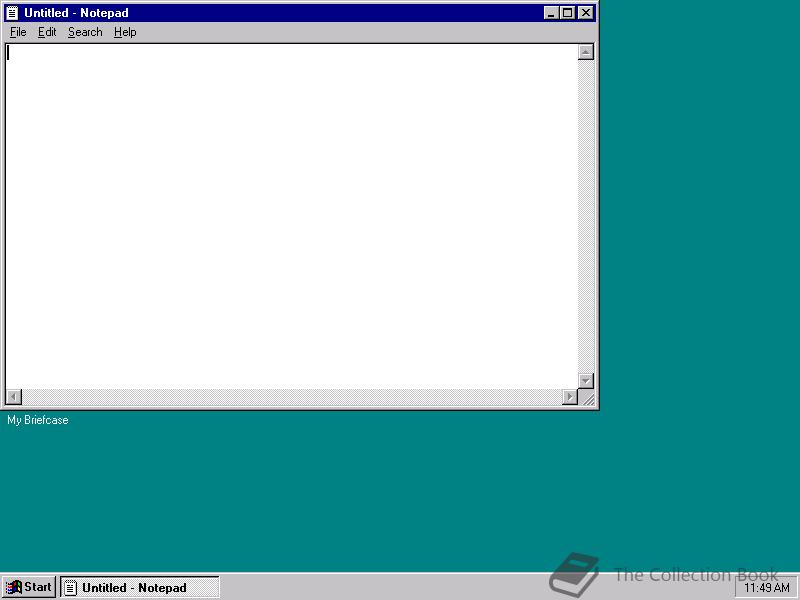
Task: Click the vertical scrollbar up arrow
Action: (586, 52)
